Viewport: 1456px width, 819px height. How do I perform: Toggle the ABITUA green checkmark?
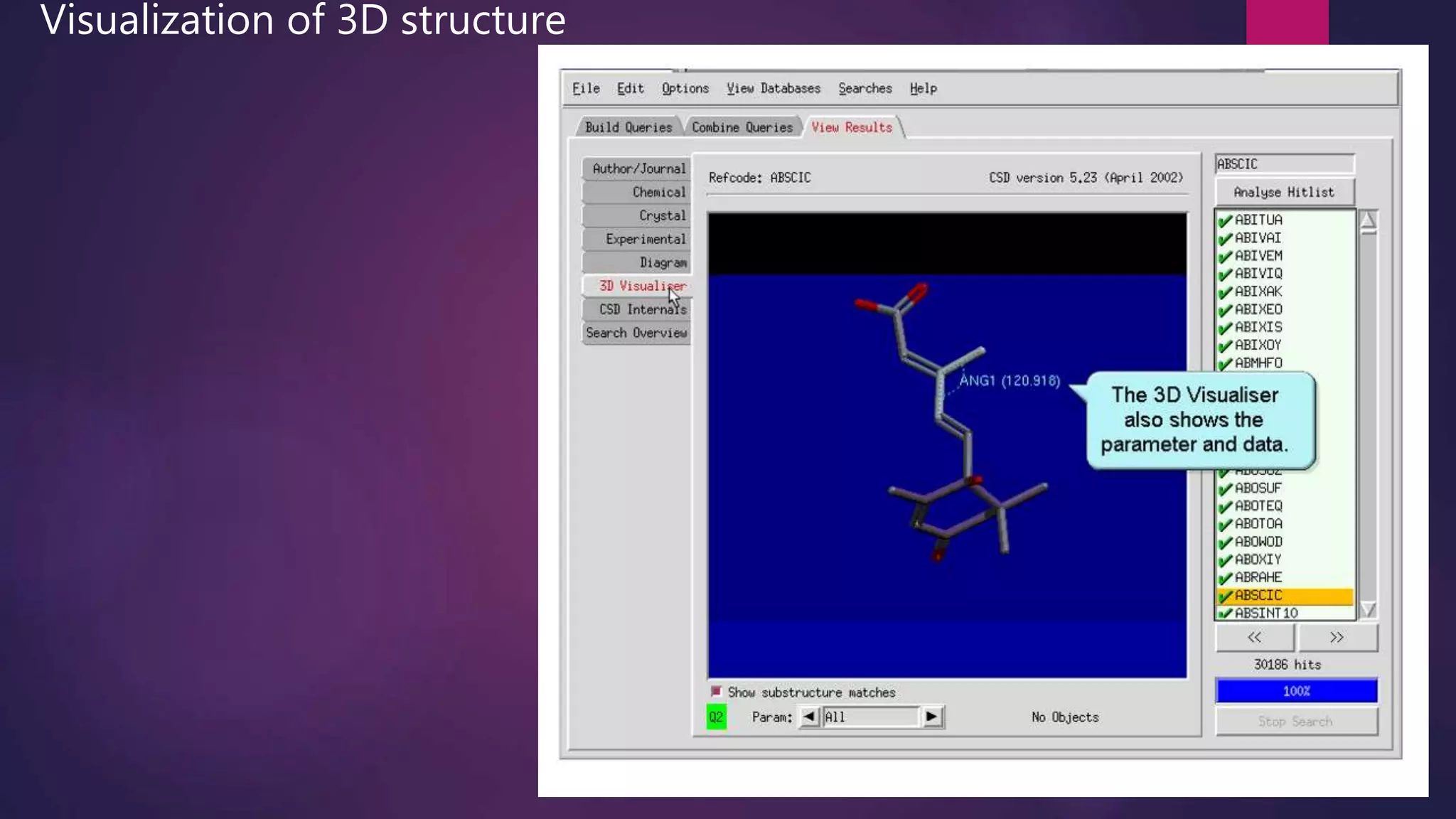click(x=1225, y=221)
